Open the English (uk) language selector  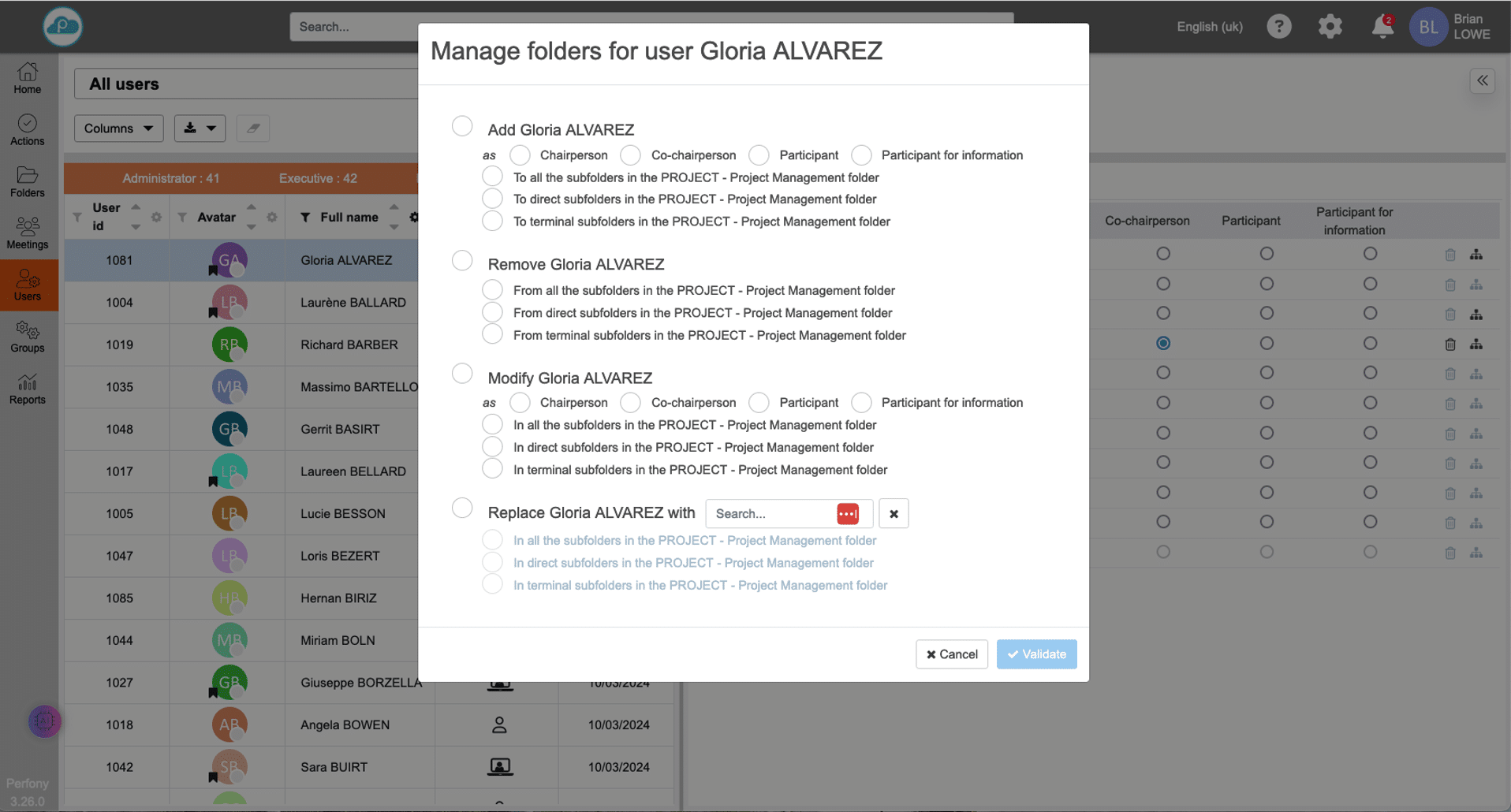point(1209,27)
